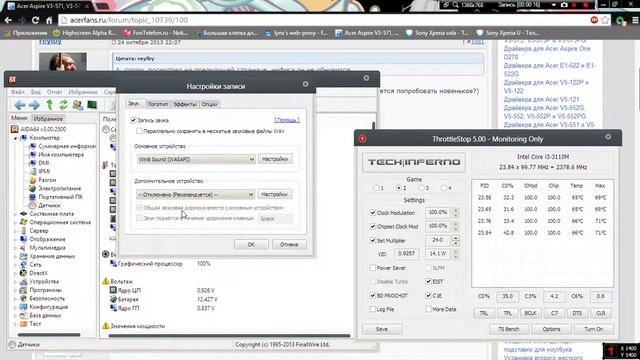Collapse Компьютер tree node
Screen dimensions: 640x360
[16, 138]
